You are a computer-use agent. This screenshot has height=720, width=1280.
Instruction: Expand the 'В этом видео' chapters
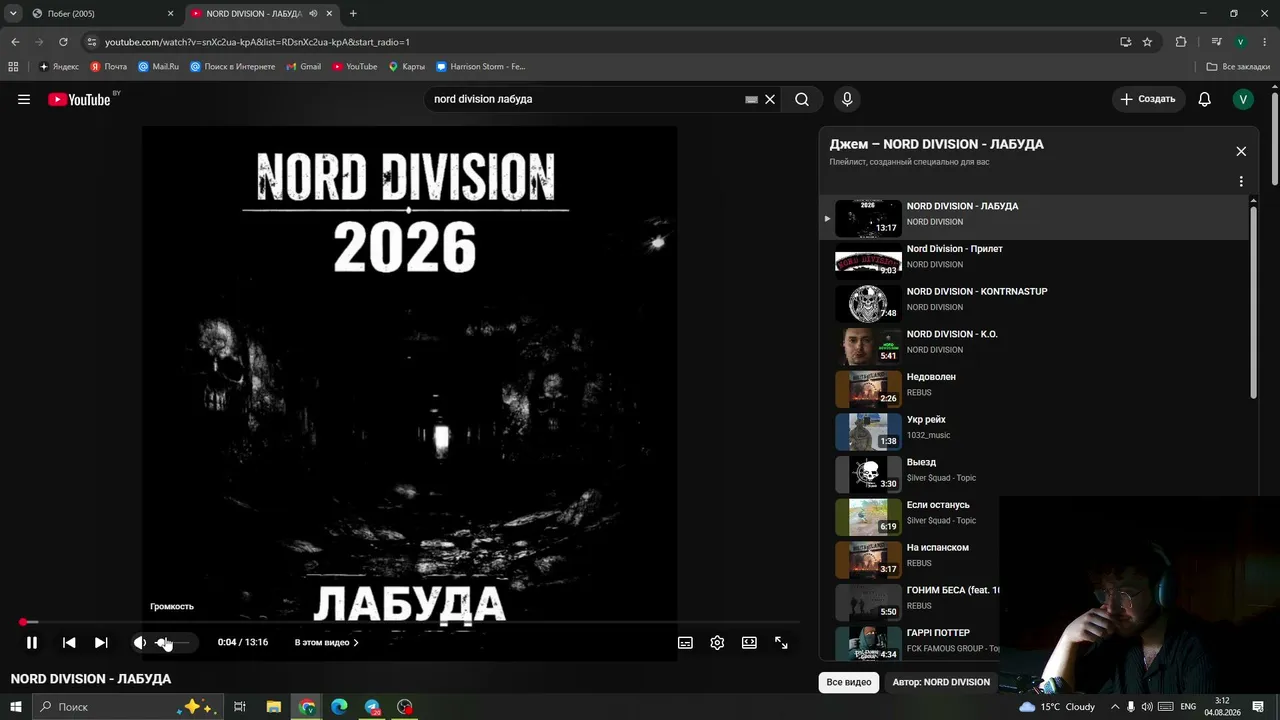click(x=327, y=643)
